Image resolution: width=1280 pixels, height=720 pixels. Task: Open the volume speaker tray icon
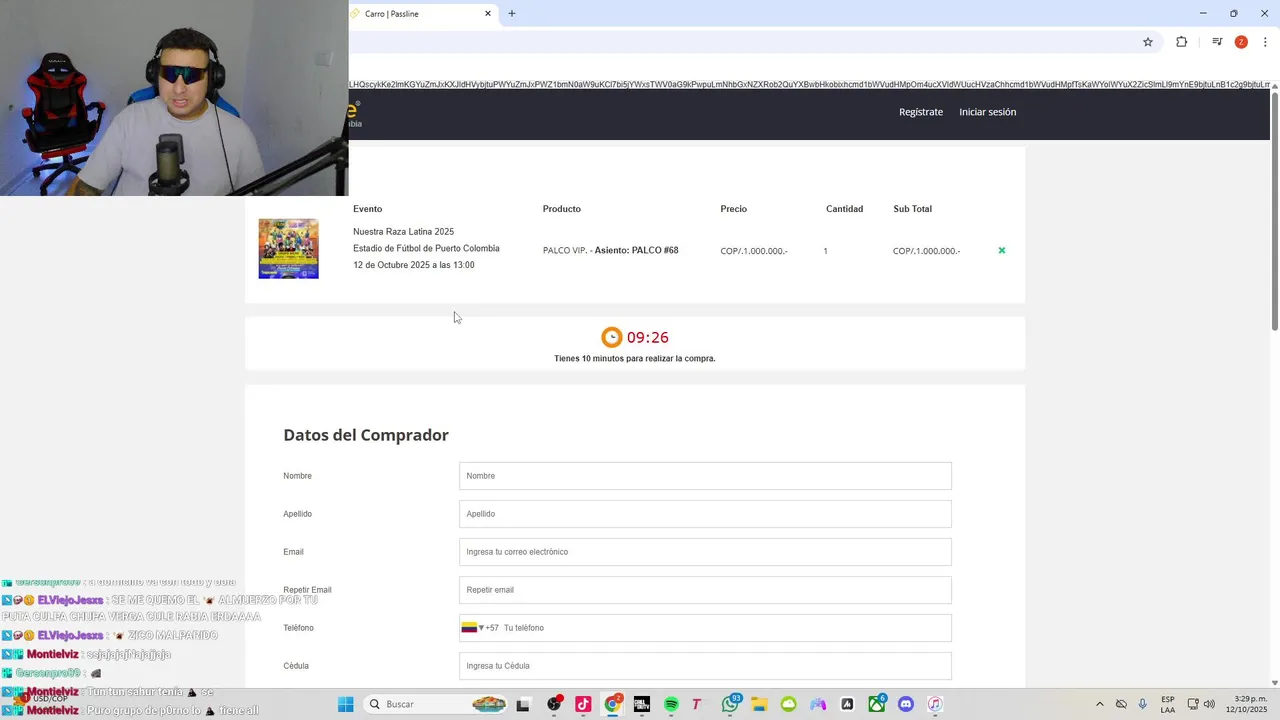click(1209, 704)
